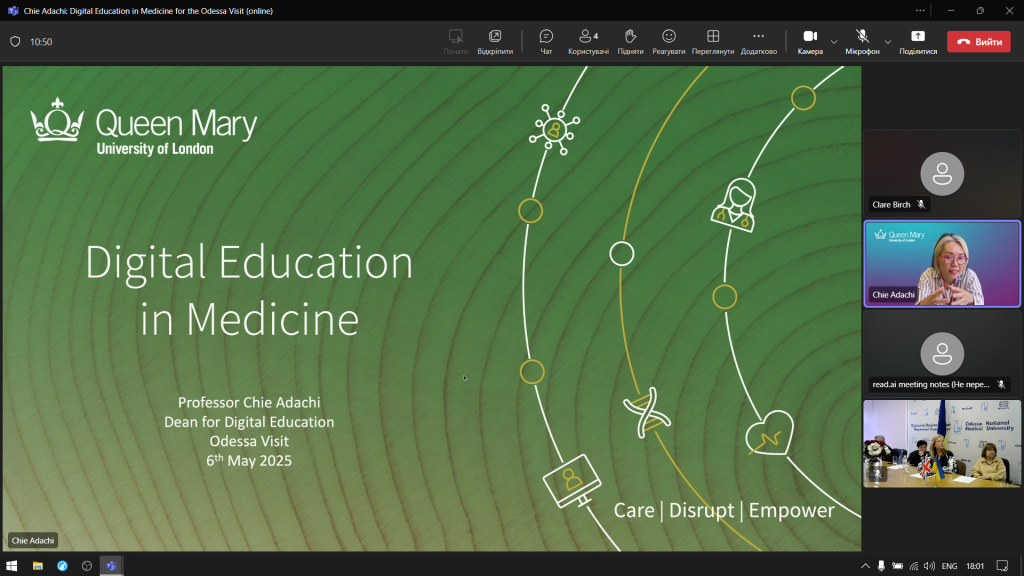Image resolution: width=1024 pixels, height=576 pixels.
Task: Click the meeting title in the title bar
Action: [x=148, y=10]
